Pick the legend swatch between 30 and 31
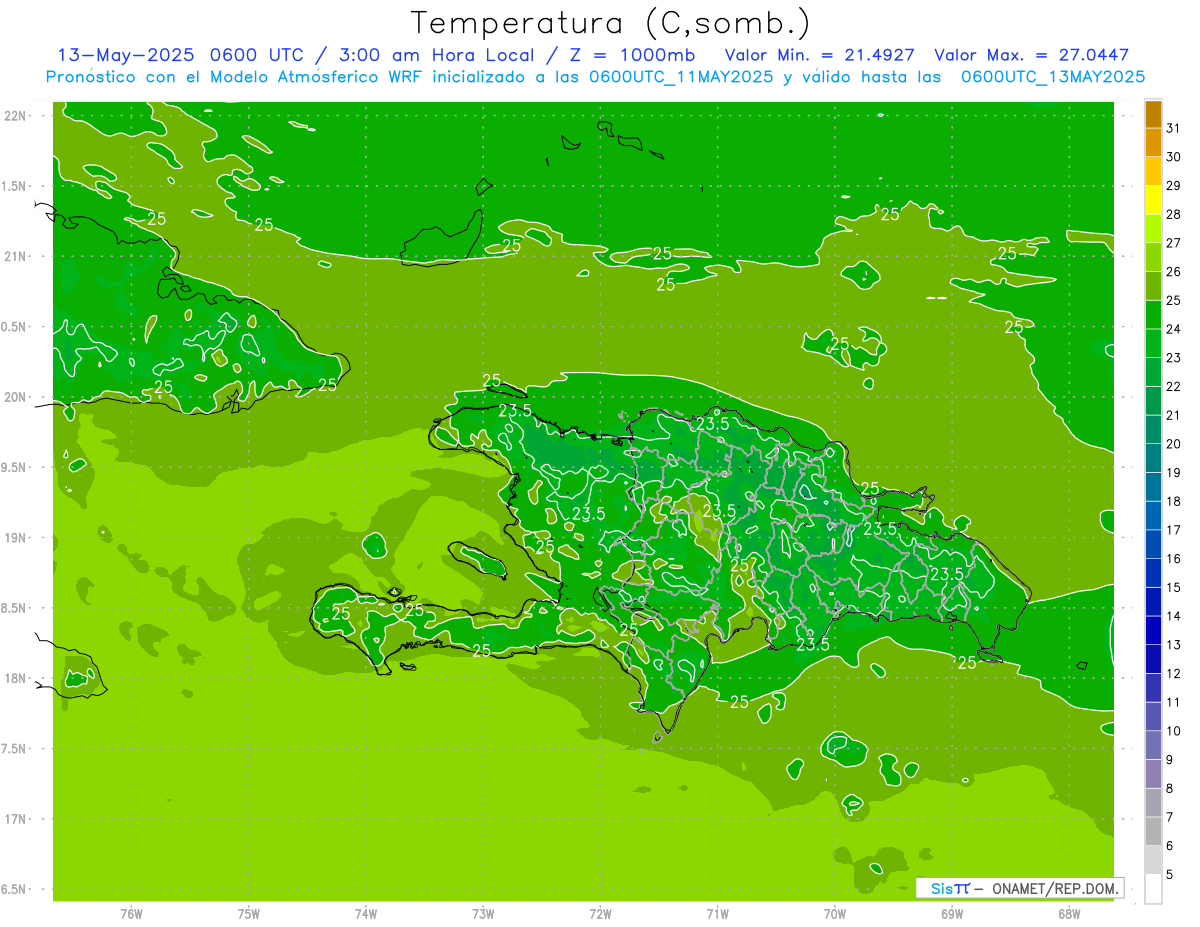Viewport: 1200px width, 927px height. tap(1153, 143)
